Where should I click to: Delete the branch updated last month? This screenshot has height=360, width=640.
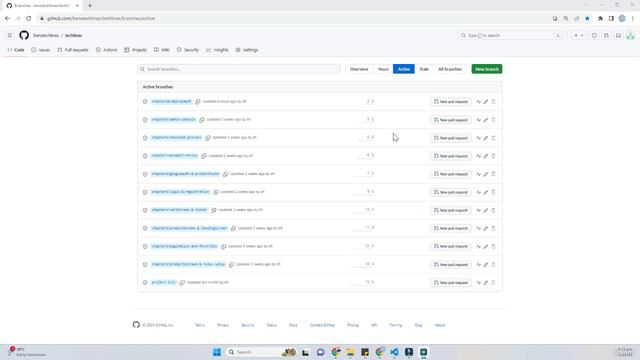(x=493, y=282)
